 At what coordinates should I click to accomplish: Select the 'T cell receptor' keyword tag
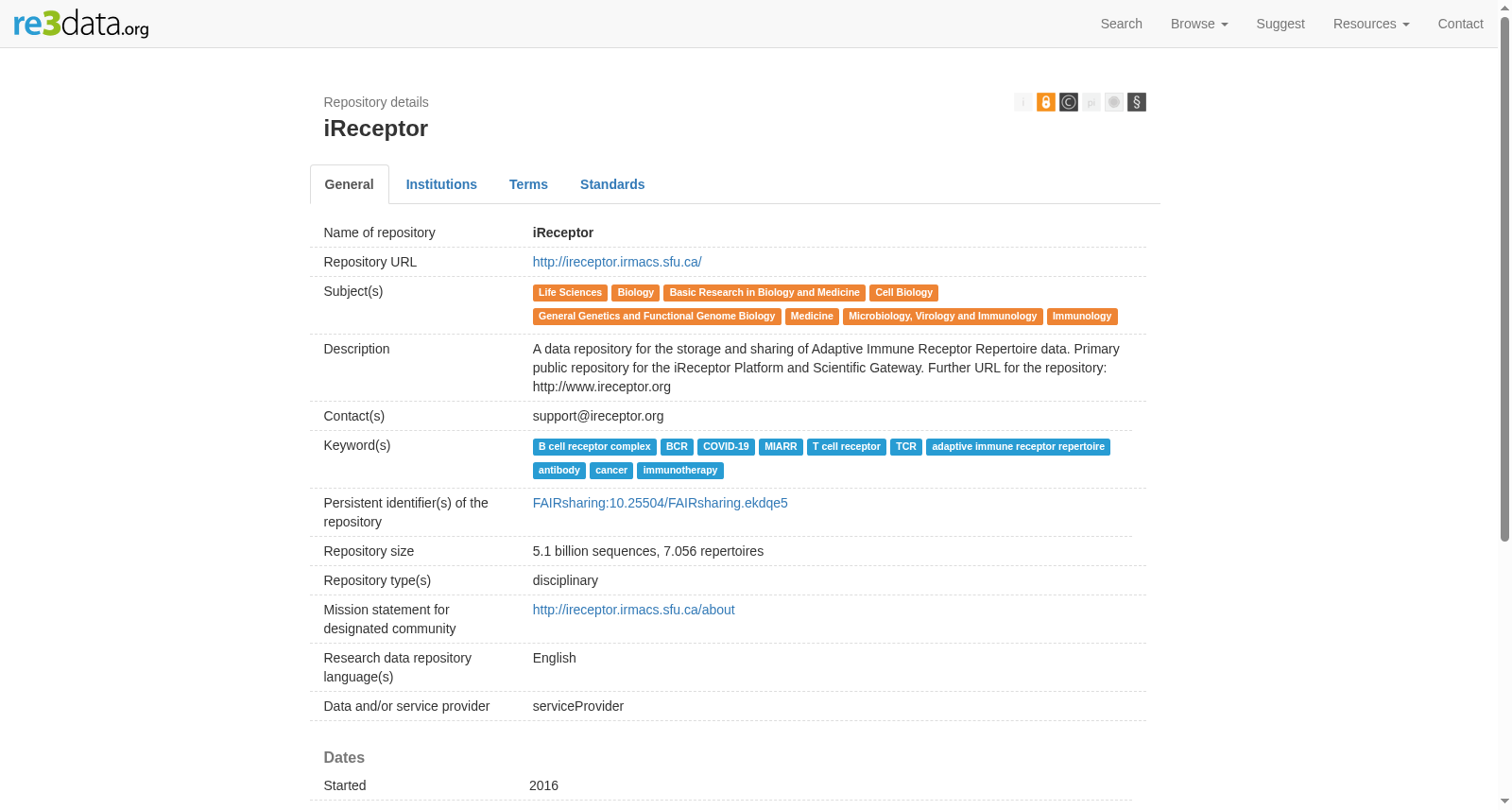(847, 447)
